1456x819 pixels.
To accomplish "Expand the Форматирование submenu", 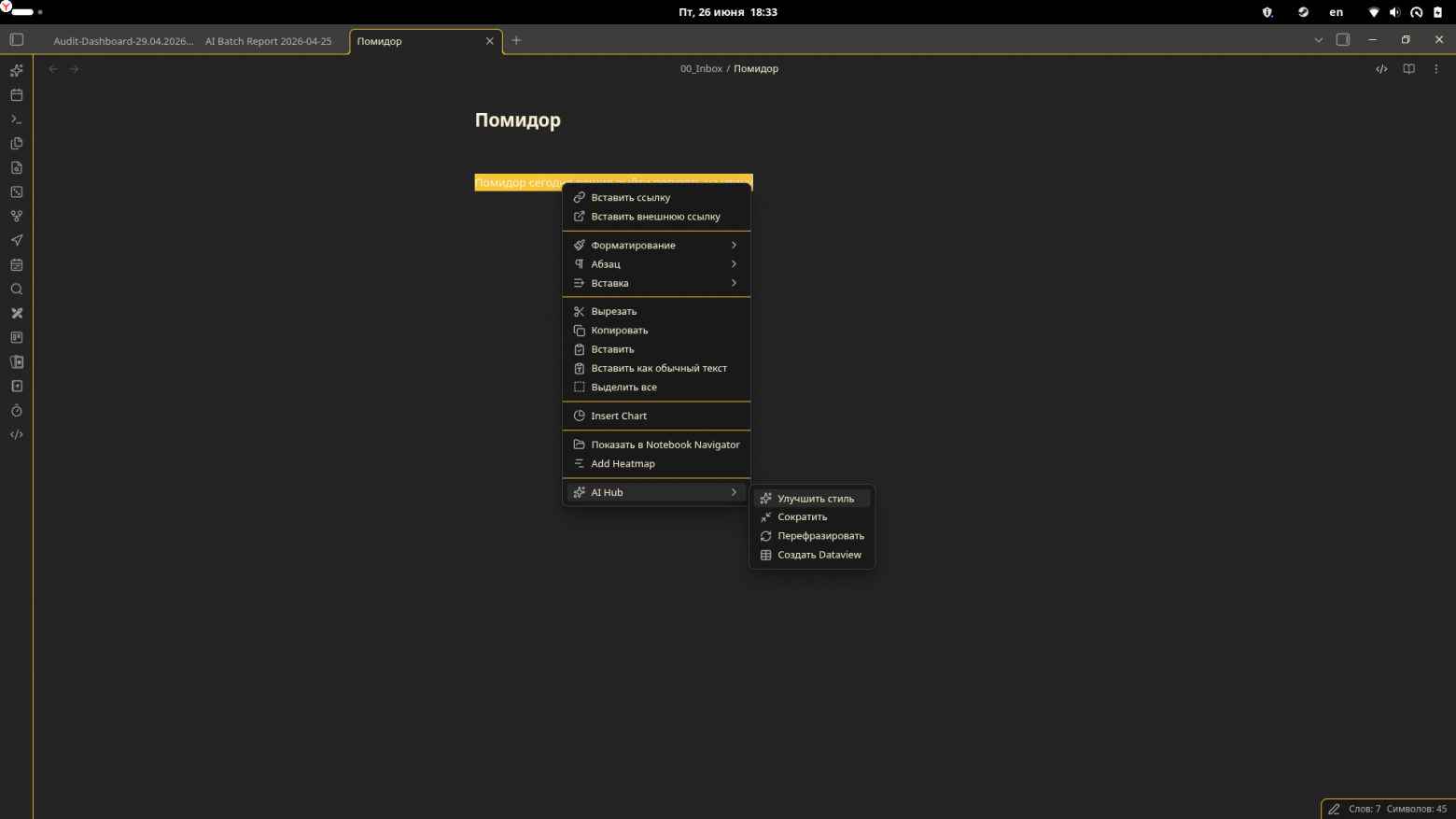I will coord(656,246).
